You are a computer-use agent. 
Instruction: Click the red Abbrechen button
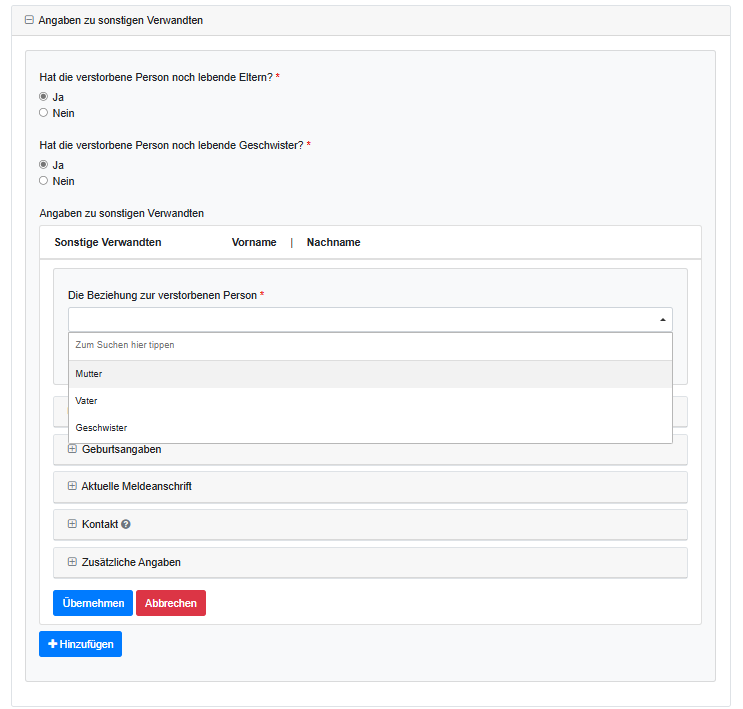click(x=171, y=603)
